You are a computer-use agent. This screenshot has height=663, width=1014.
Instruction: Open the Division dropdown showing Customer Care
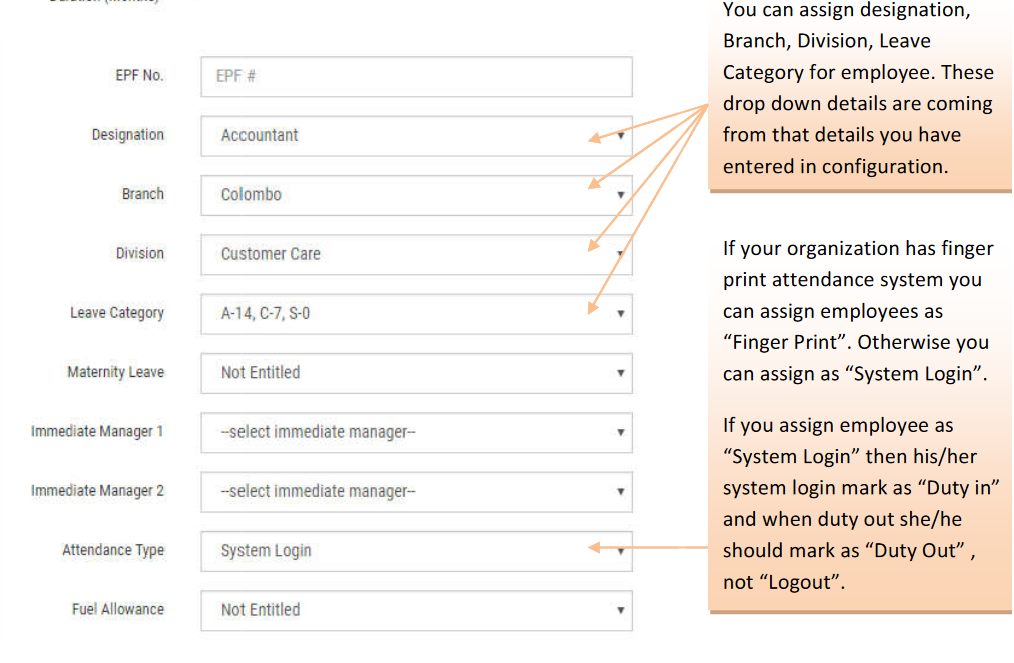pos(416,254)
